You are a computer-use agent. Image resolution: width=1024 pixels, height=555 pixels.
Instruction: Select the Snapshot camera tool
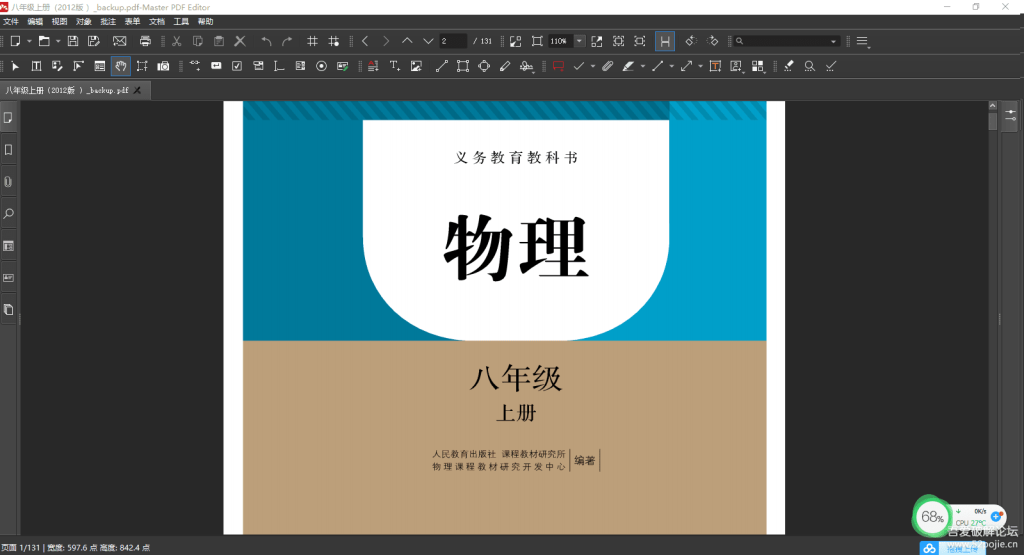(163, 66)
